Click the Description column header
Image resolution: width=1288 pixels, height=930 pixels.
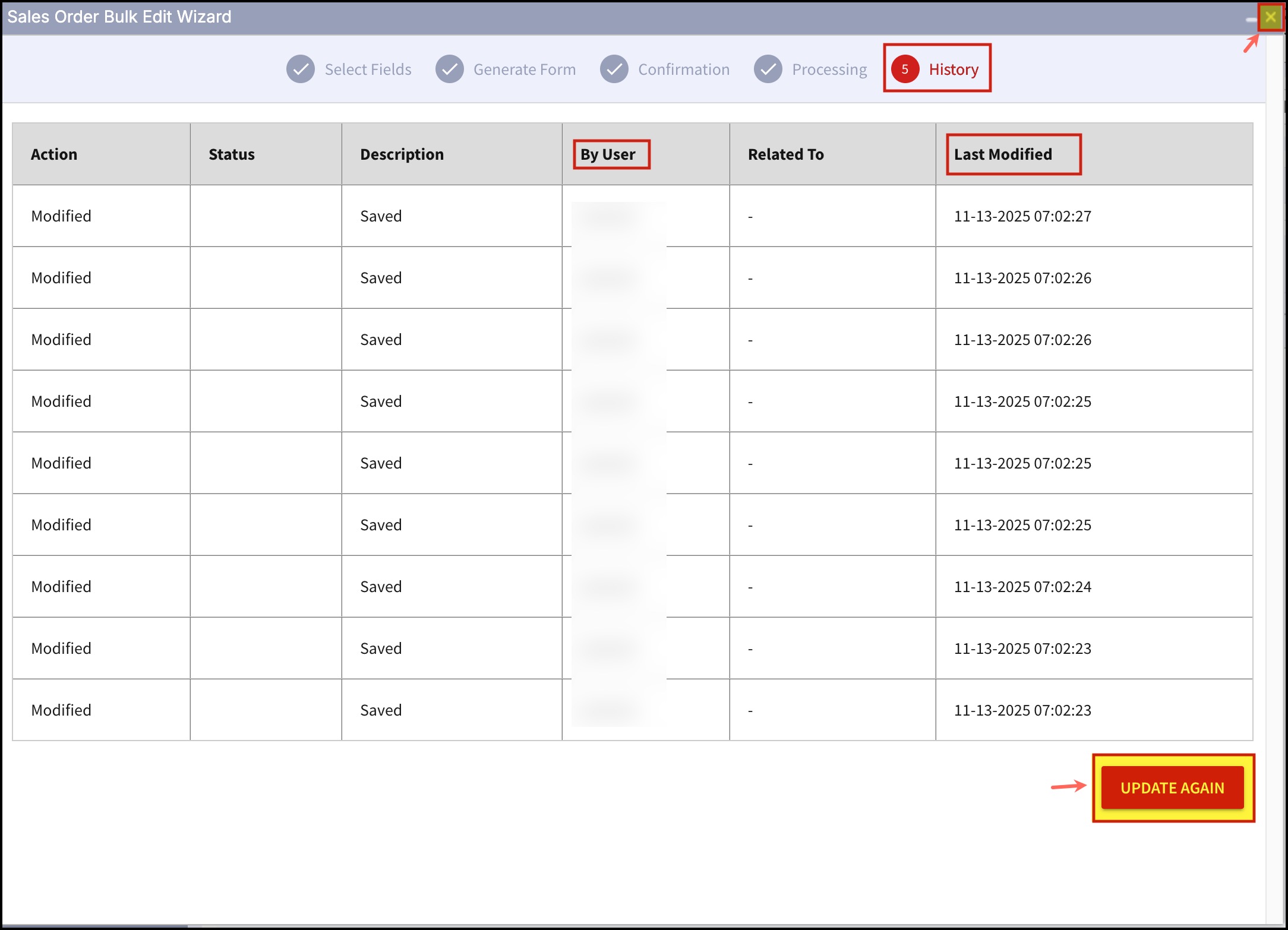click(x=402, y=154)
